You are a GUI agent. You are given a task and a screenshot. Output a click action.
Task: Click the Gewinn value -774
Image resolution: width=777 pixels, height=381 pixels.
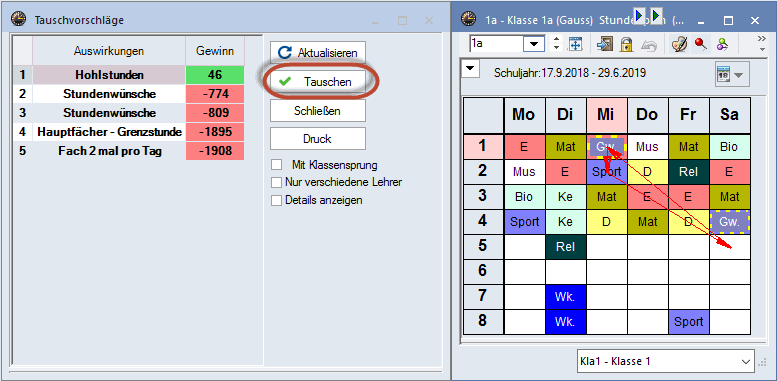(215, 94)
